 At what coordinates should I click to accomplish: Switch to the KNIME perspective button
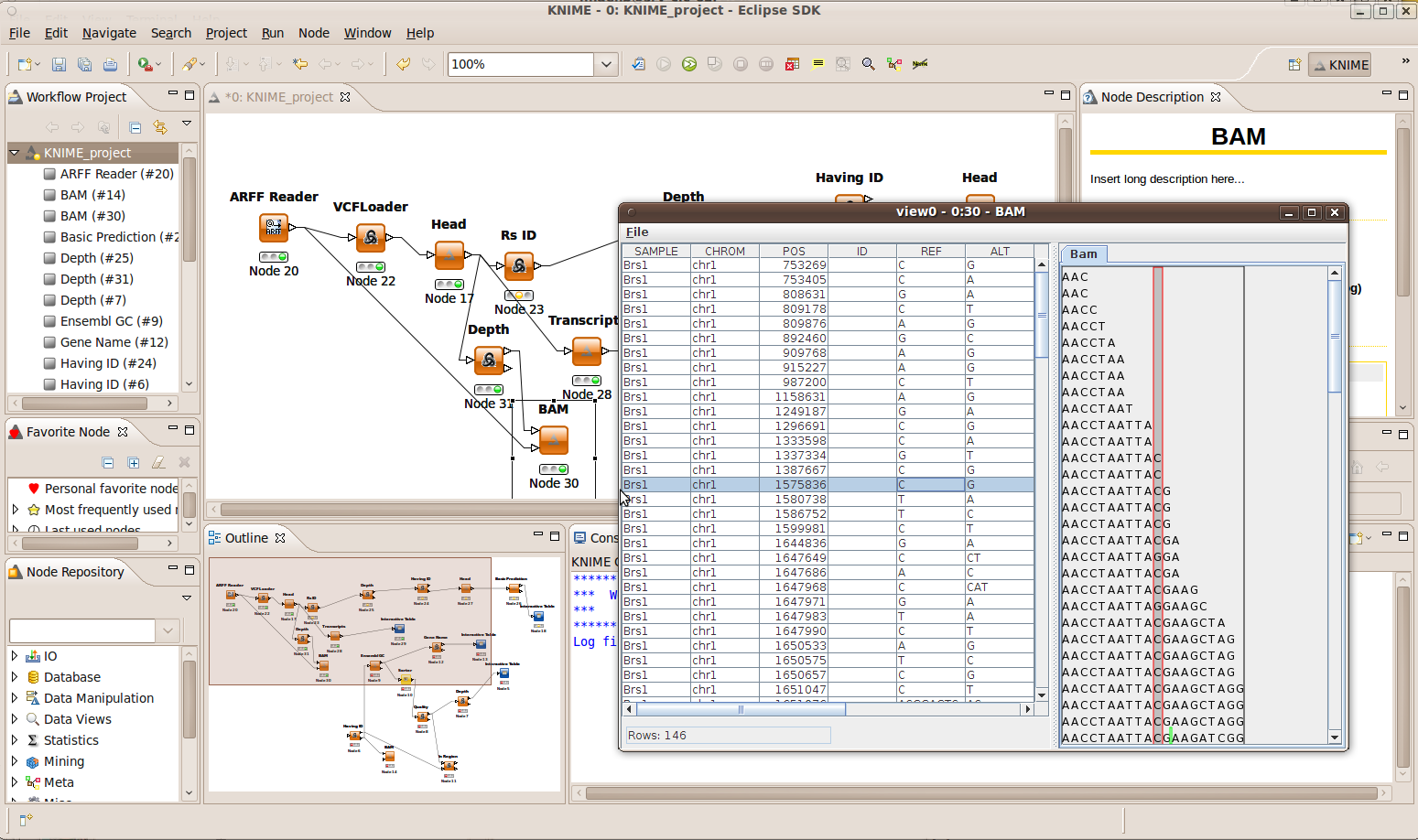[x=1340, y=65]
